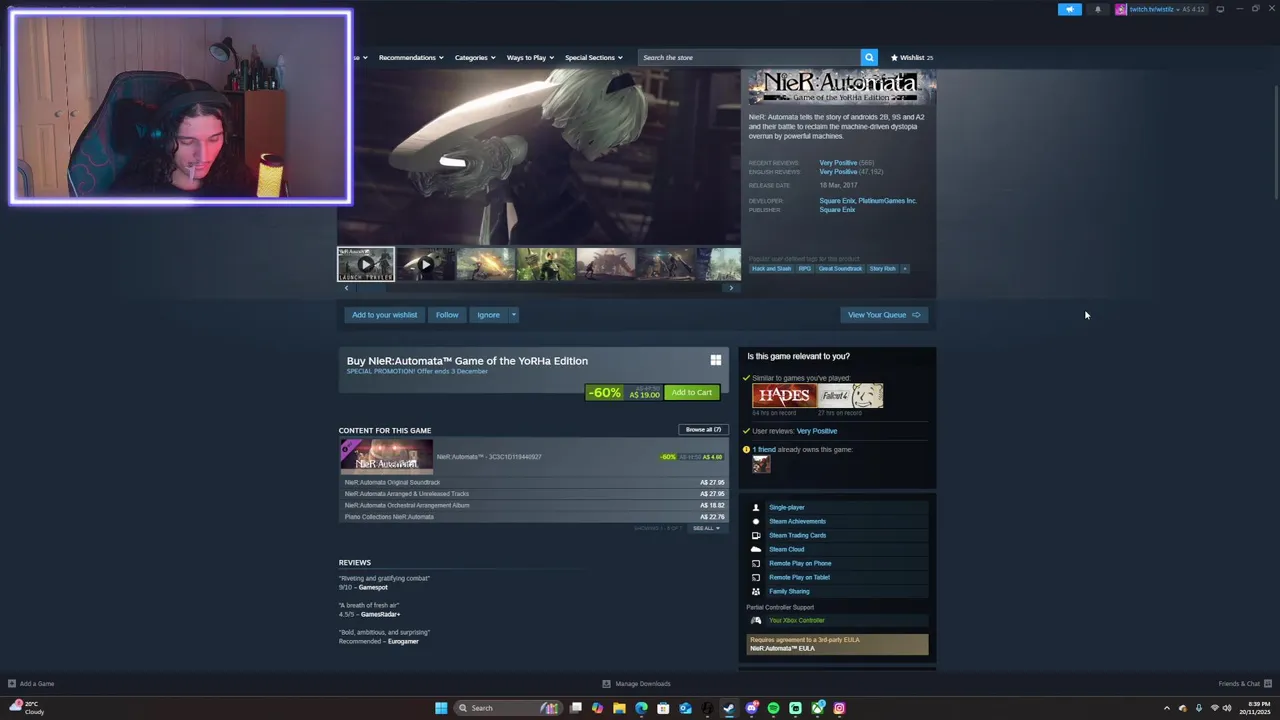
Task: Click the Steam page vertical scrollbar
Action: (1275, 142)
